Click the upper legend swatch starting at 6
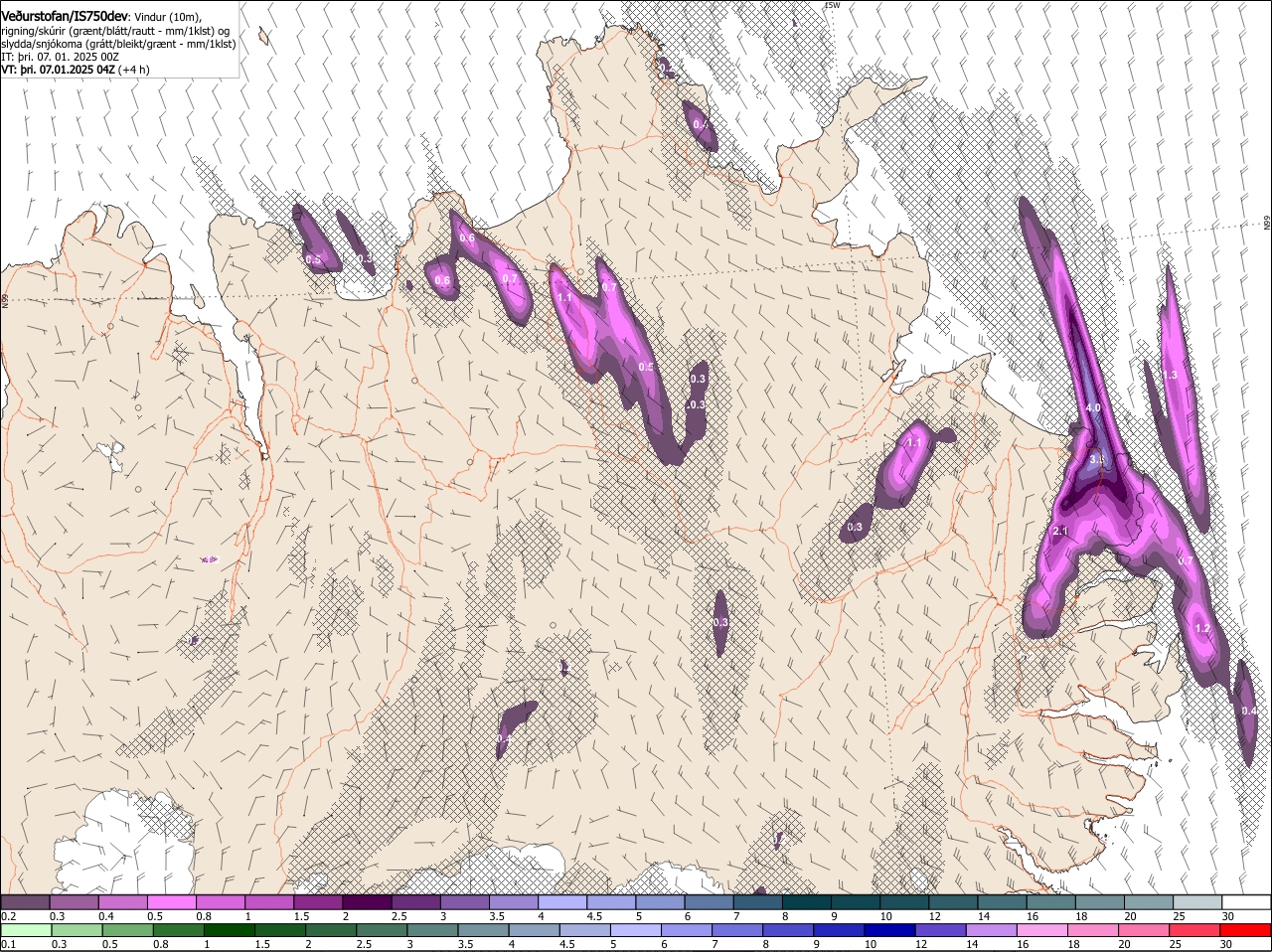The height and width of the screenshot is (952, 1272). [x=709, y=901]
